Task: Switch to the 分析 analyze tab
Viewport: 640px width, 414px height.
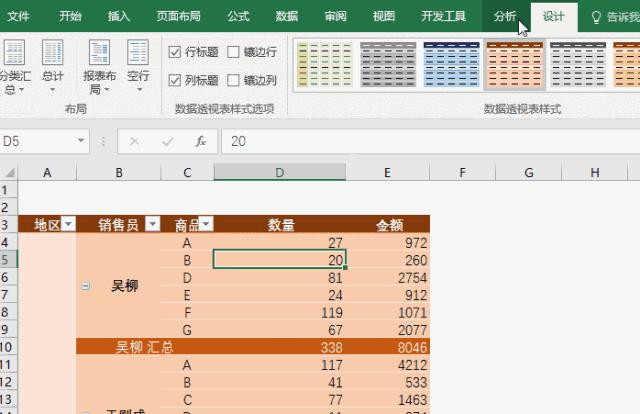Action: click(505, 16)
